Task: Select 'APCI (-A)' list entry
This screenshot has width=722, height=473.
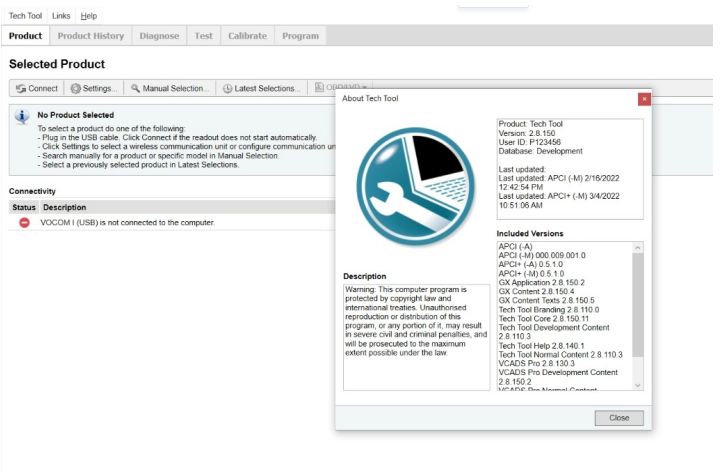Action: [515, 246]
